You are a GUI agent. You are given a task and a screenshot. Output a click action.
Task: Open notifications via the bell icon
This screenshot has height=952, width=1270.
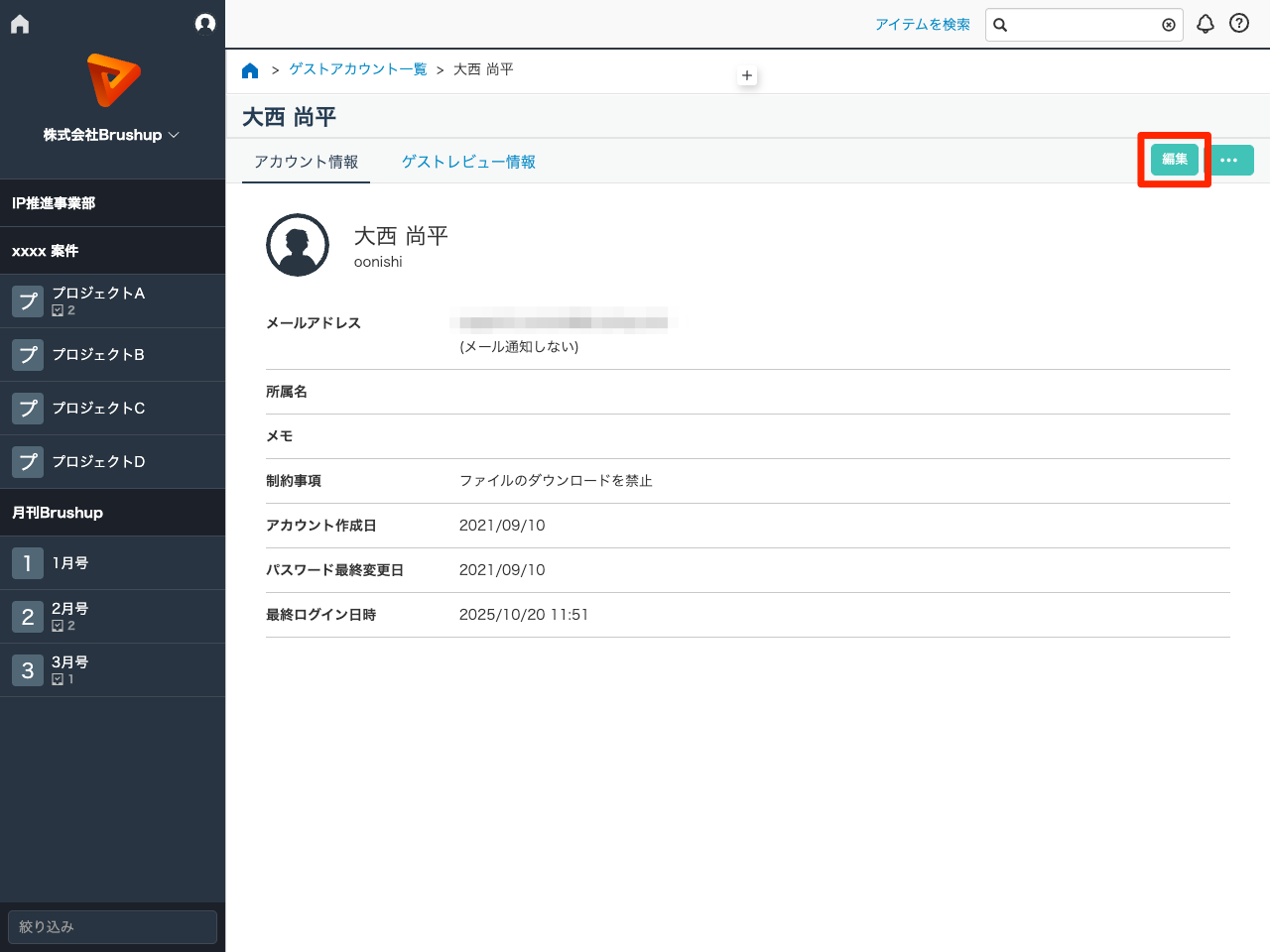pyautogui.click(x=1206, y=24)
